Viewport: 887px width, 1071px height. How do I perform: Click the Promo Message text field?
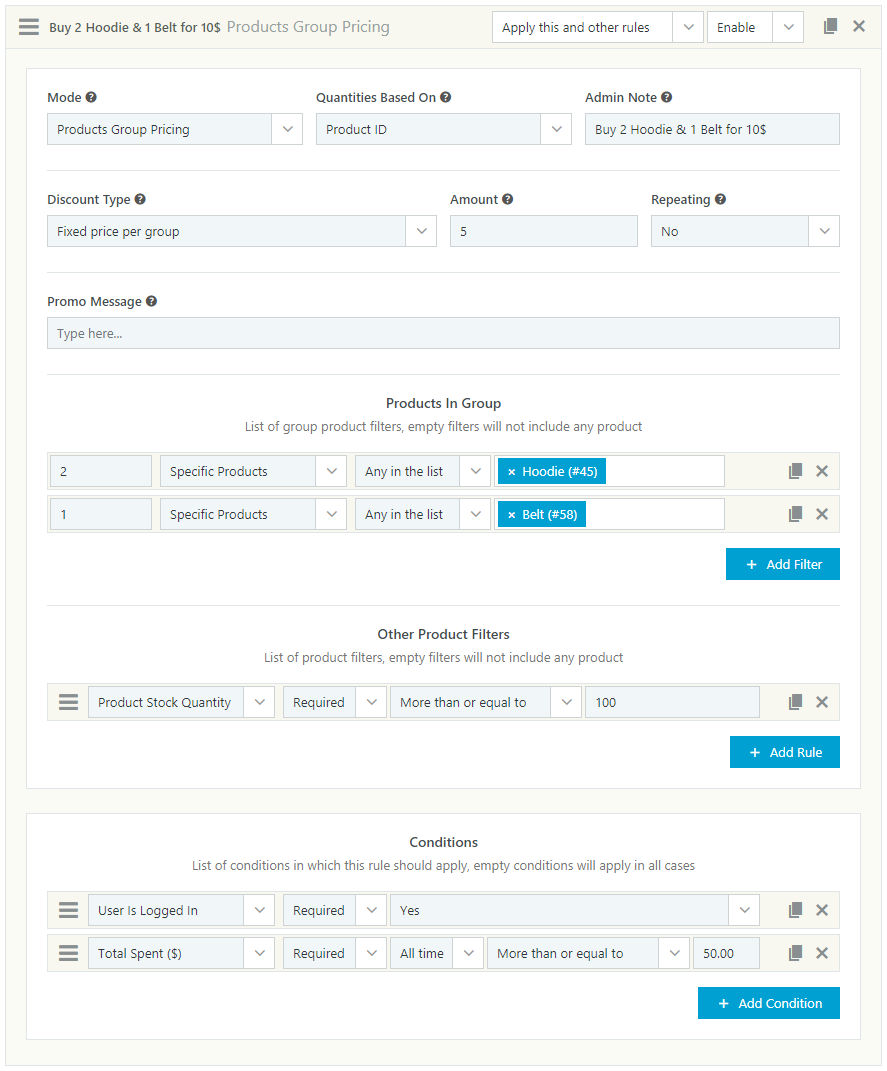tap(443, 333)
